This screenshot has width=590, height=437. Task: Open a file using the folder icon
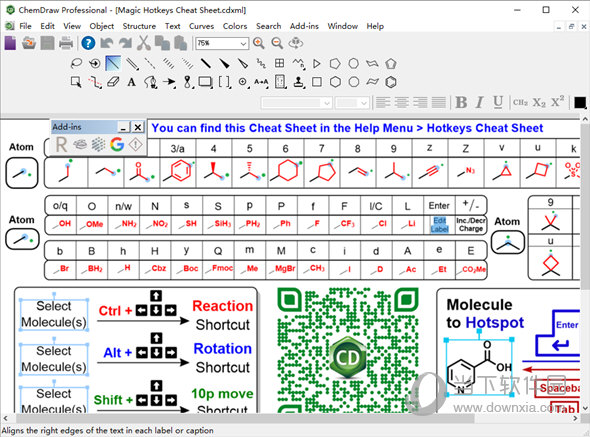tap(29, 43)
